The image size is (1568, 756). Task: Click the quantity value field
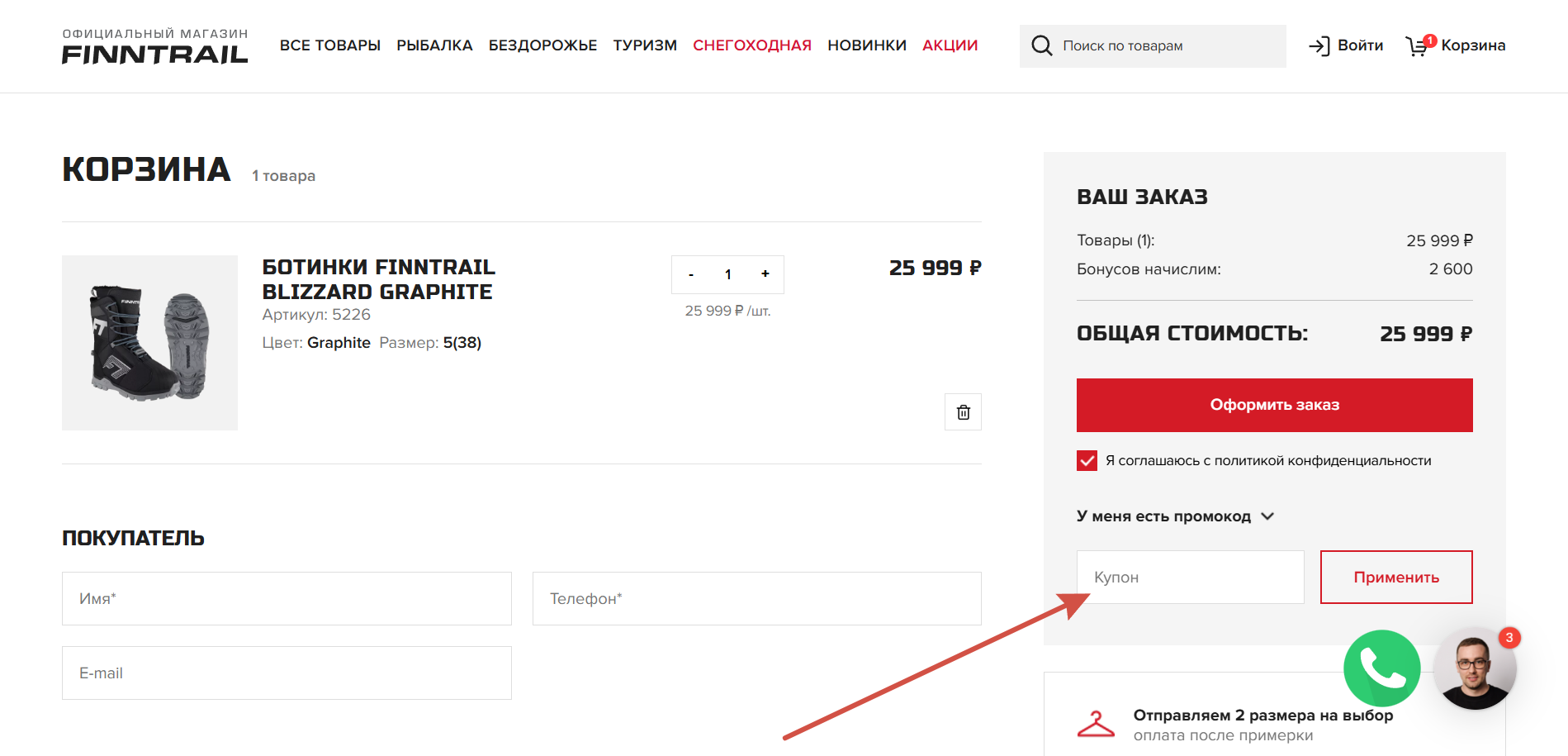coord(728,274)
